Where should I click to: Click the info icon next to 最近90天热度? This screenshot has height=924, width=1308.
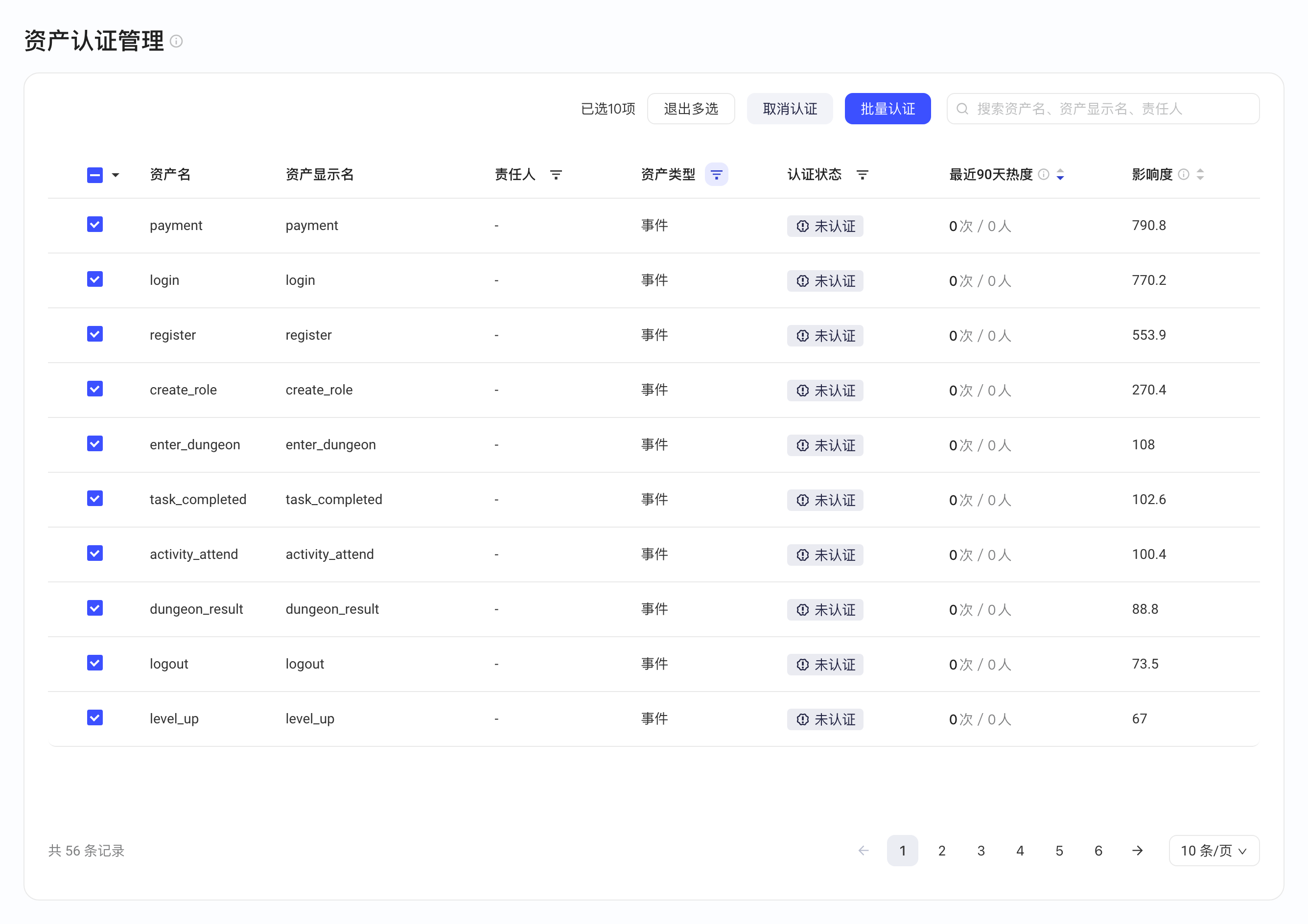[1043, 174]
